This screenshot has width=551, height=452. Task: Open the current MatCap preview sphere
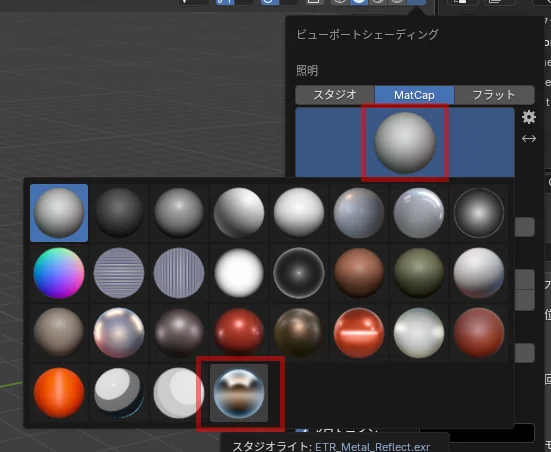tap(405, 143)
